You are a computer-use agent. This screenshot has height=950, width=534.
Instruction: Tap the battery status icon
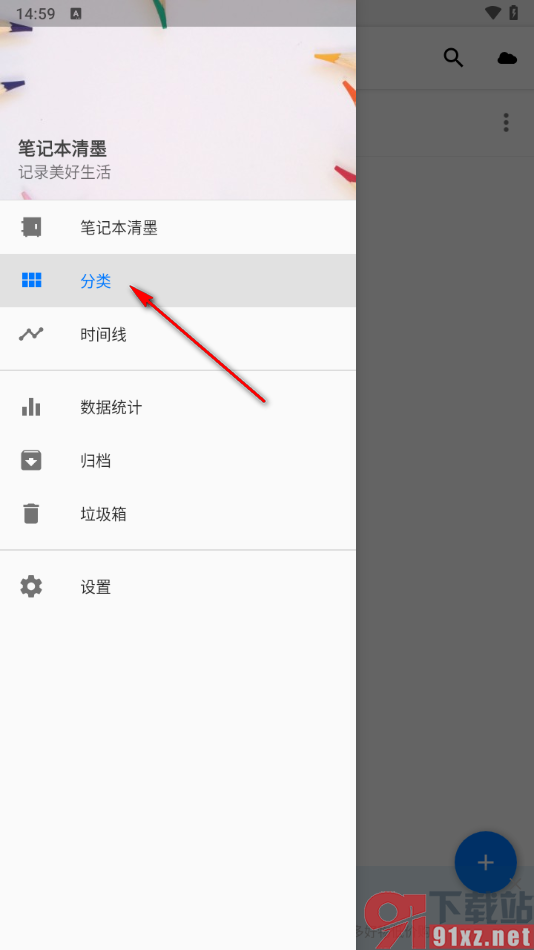click(513, 13)
